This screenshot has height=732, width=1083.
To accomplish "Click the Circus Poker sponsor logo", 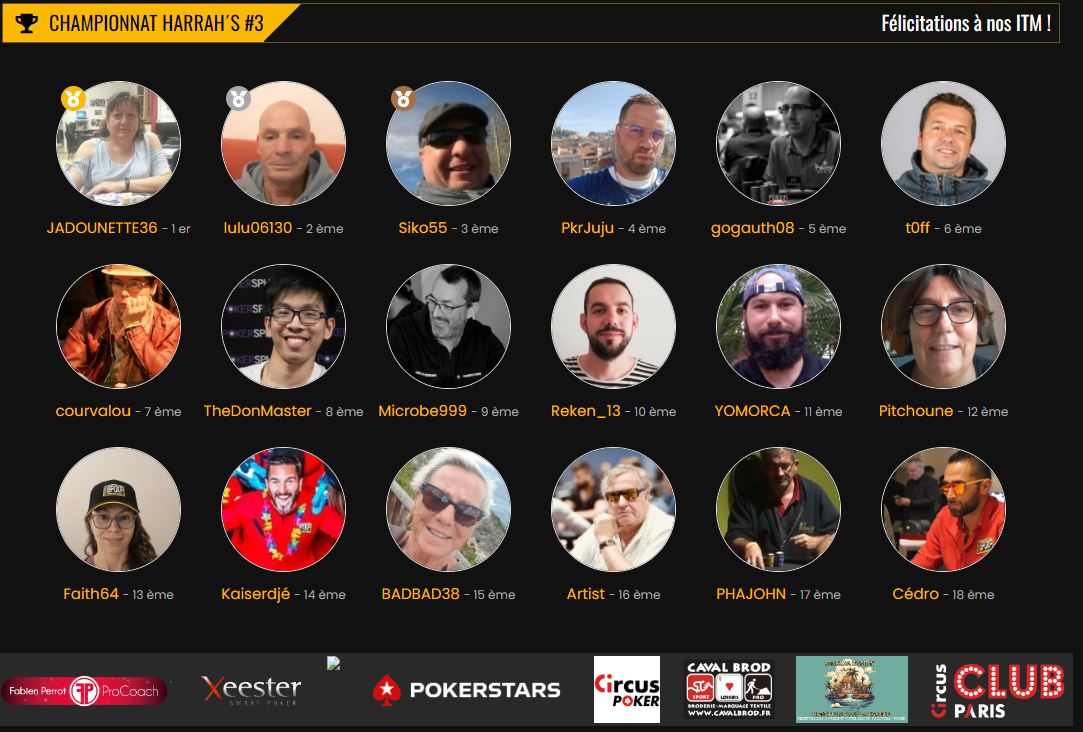I will (627, 689).
